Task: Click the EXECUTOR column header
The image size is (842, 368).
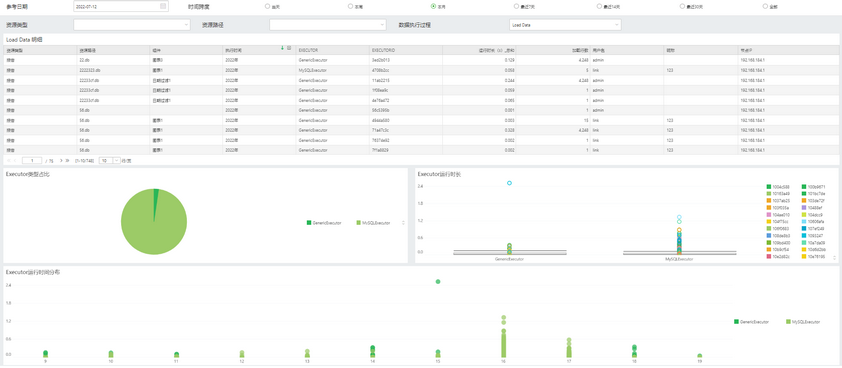Action: click(333, 50)
